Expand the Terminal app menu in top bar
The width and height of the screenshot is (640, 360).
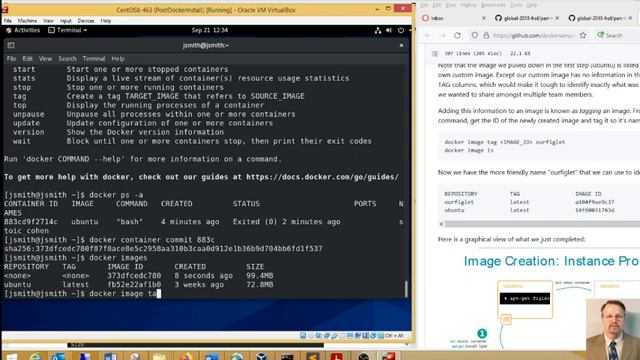68,30
